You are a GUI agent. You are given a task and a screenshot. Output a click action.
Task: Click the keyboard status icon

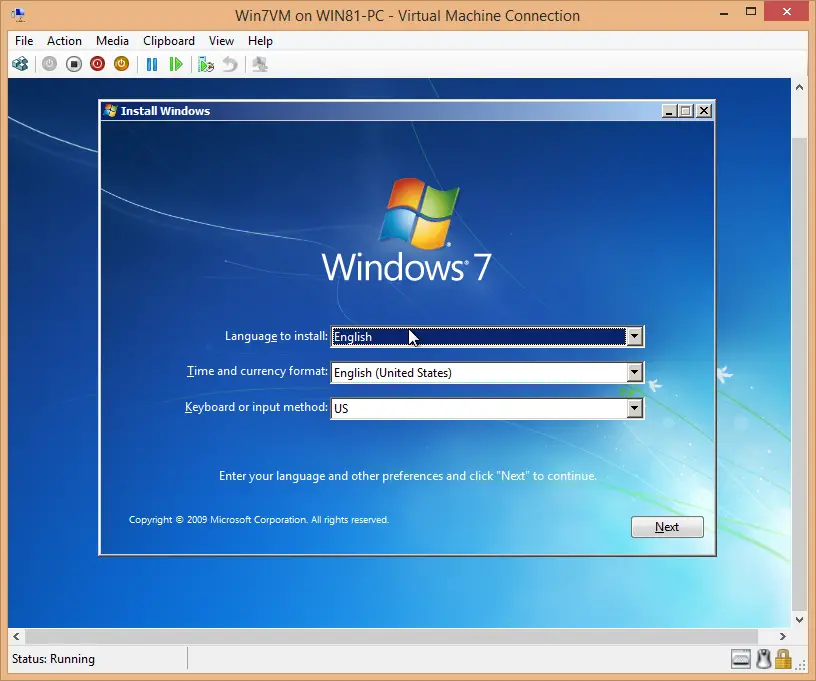(741, 659)
